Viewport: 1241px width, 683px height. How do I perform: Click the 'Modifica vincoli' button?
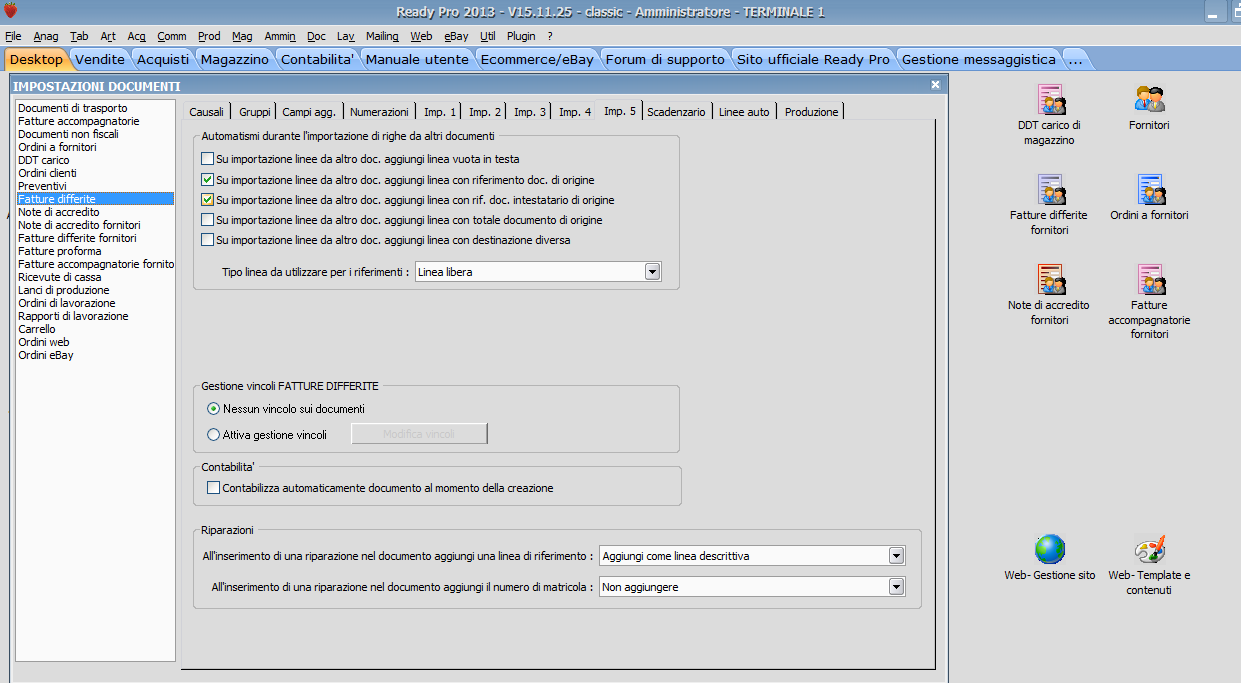[419, 434]
